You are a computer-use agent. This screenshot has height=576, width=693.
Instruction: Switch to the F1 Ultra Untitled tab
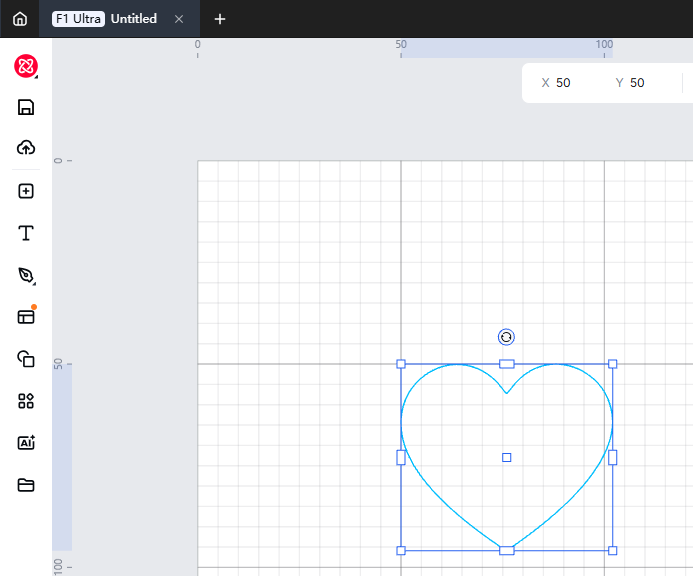[105, 19]
